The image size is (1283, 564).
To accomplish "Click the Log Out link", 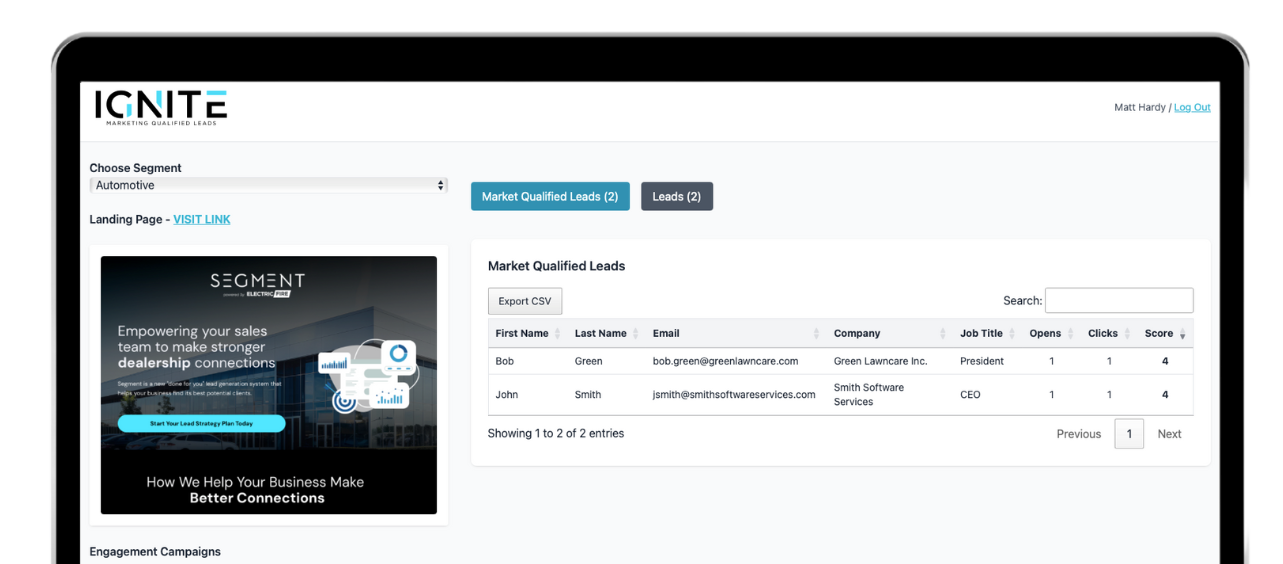I will (1192, 108).
